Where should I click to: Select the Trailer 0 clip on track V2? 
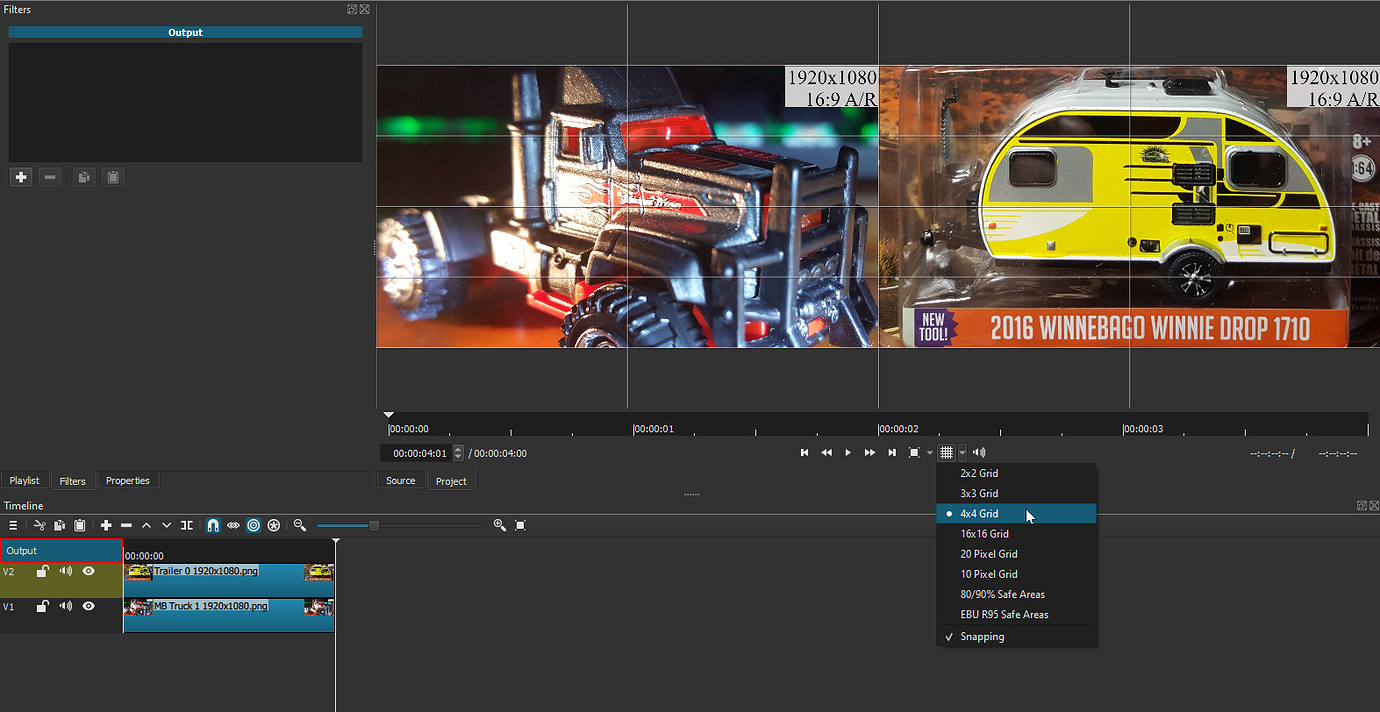(x=228, y=578)
